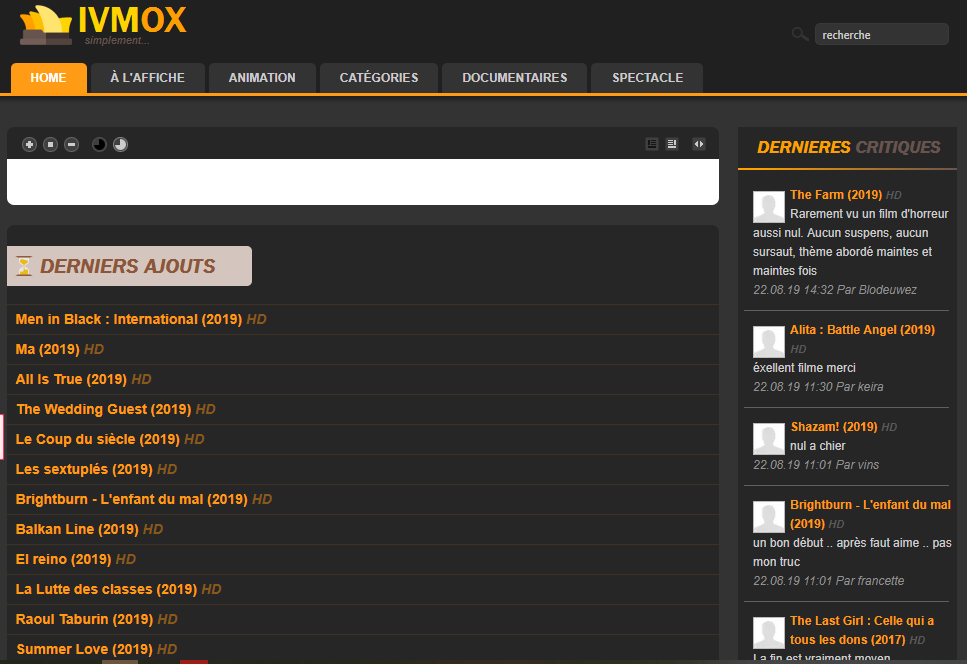Image resolution: width=967 pixels, height=664 pixels.
Task: Open the SPECTACLE tab
Action: (x=647, y=78)
